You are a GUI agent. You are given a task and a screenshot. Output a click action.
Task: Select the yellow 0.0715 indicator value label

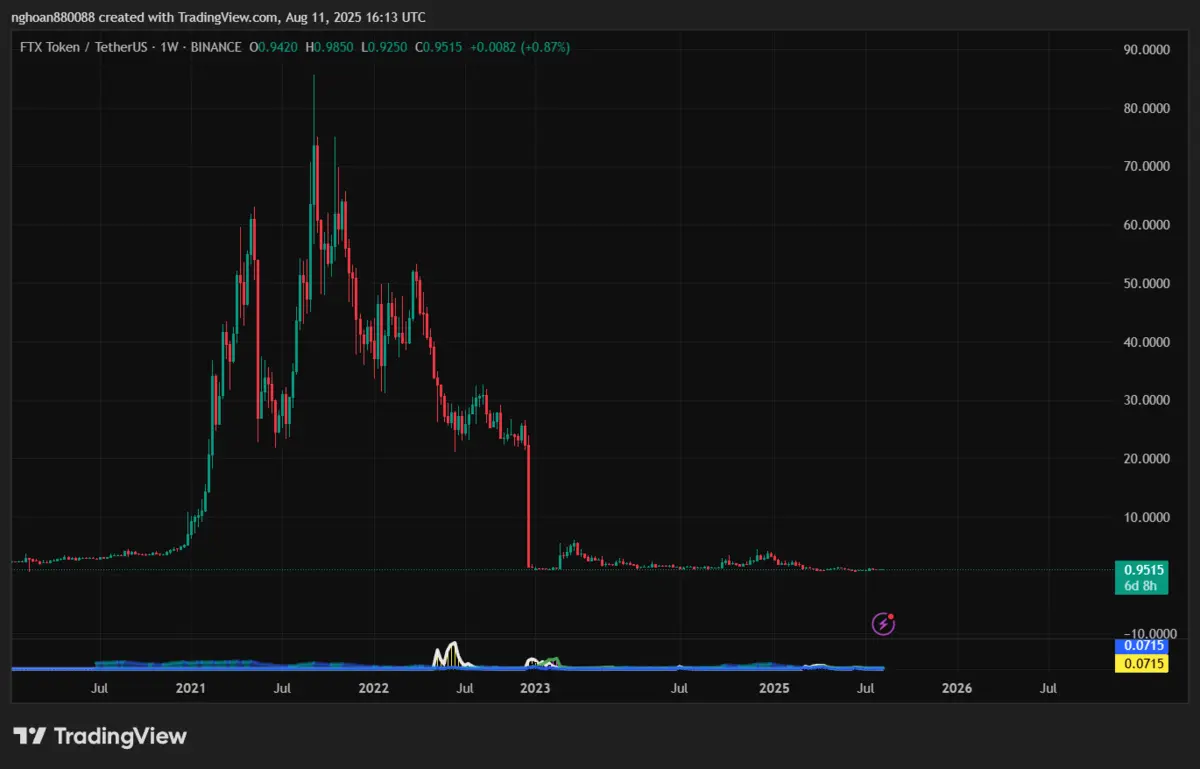(1140, 663)
